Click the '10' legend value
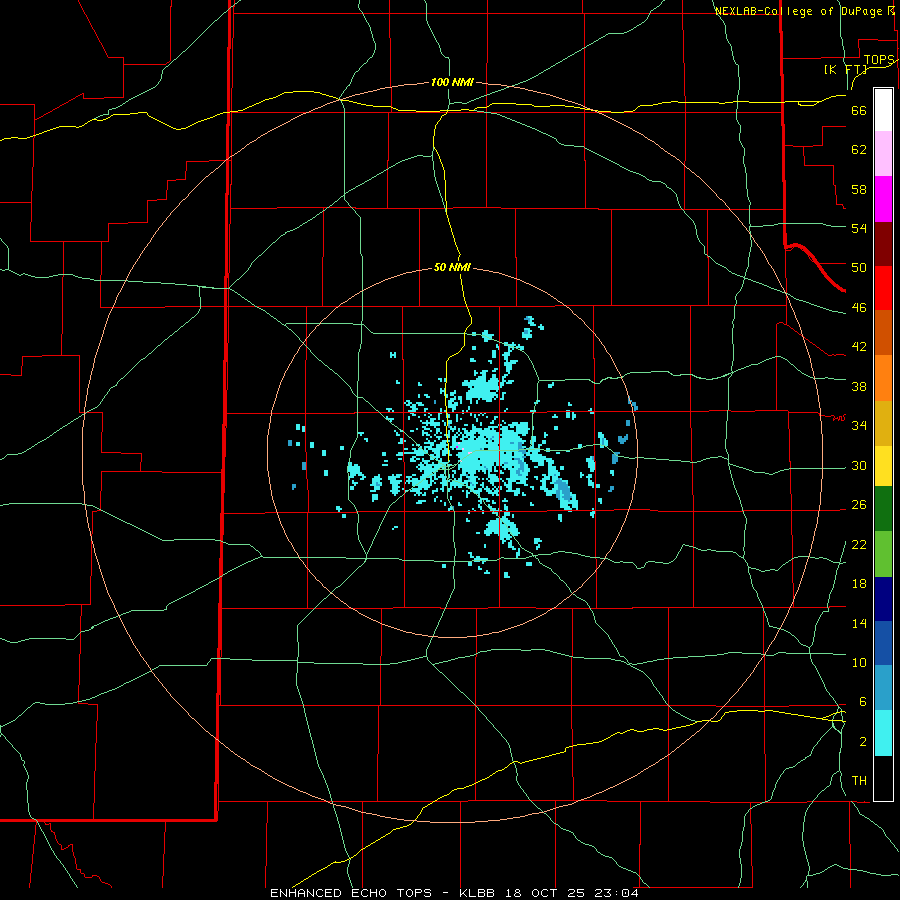The height and width of the screenshot is (900, 900). point(859,662)
